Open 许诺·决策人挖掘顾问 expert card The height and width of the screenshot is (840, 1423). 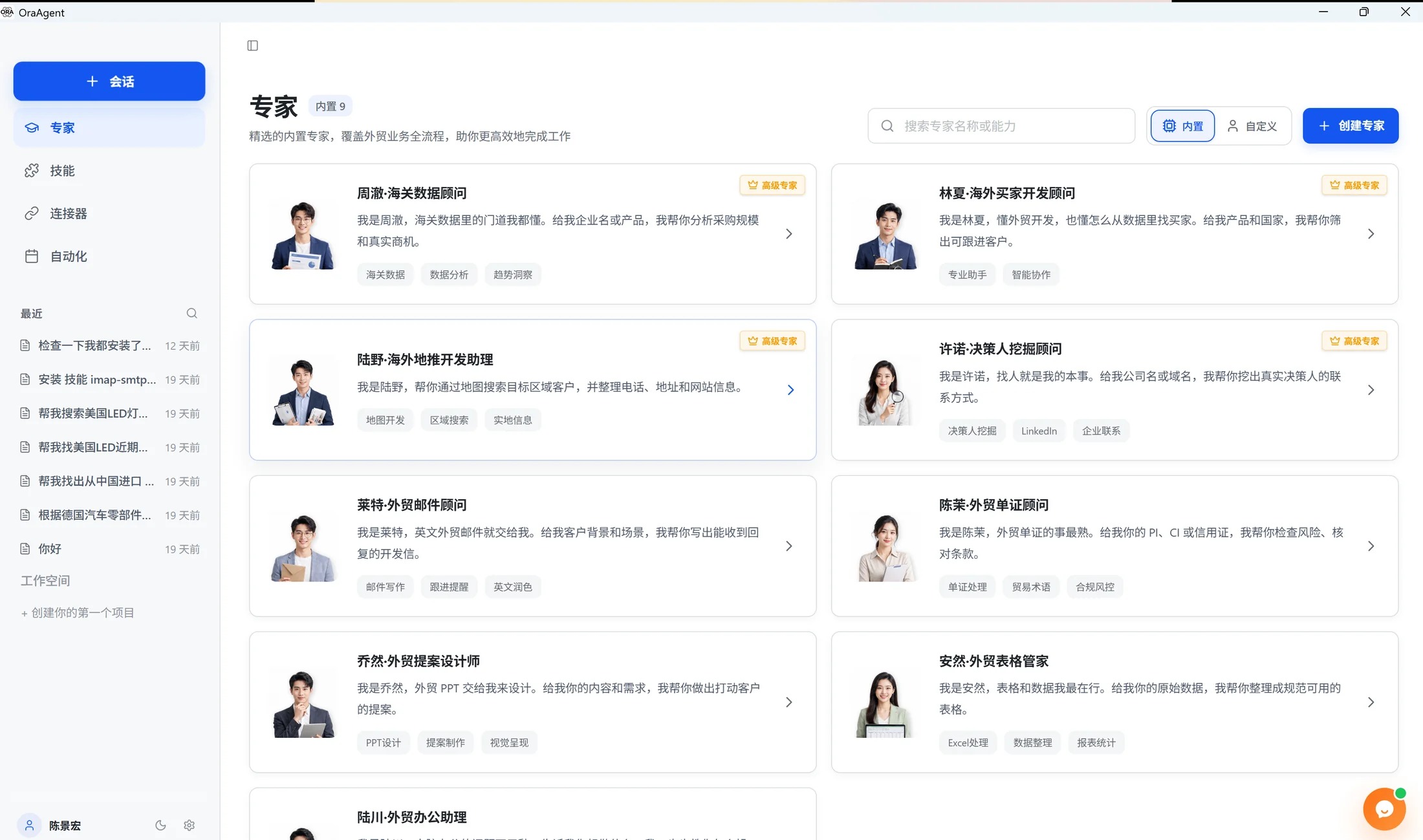pyautogui.click(x=1115, y=390)
